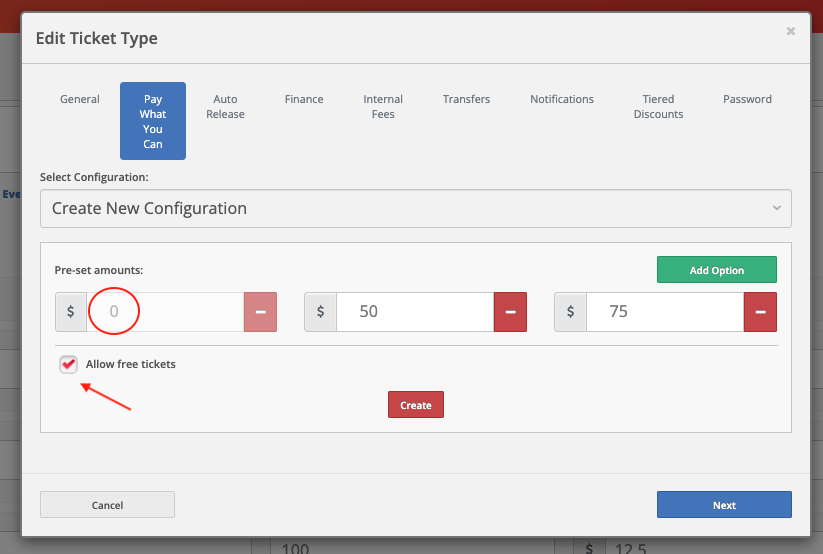Screen dimensions: 823x554
Task: Remove the $0 pre-set amount
Action: [x=260, y=312]
